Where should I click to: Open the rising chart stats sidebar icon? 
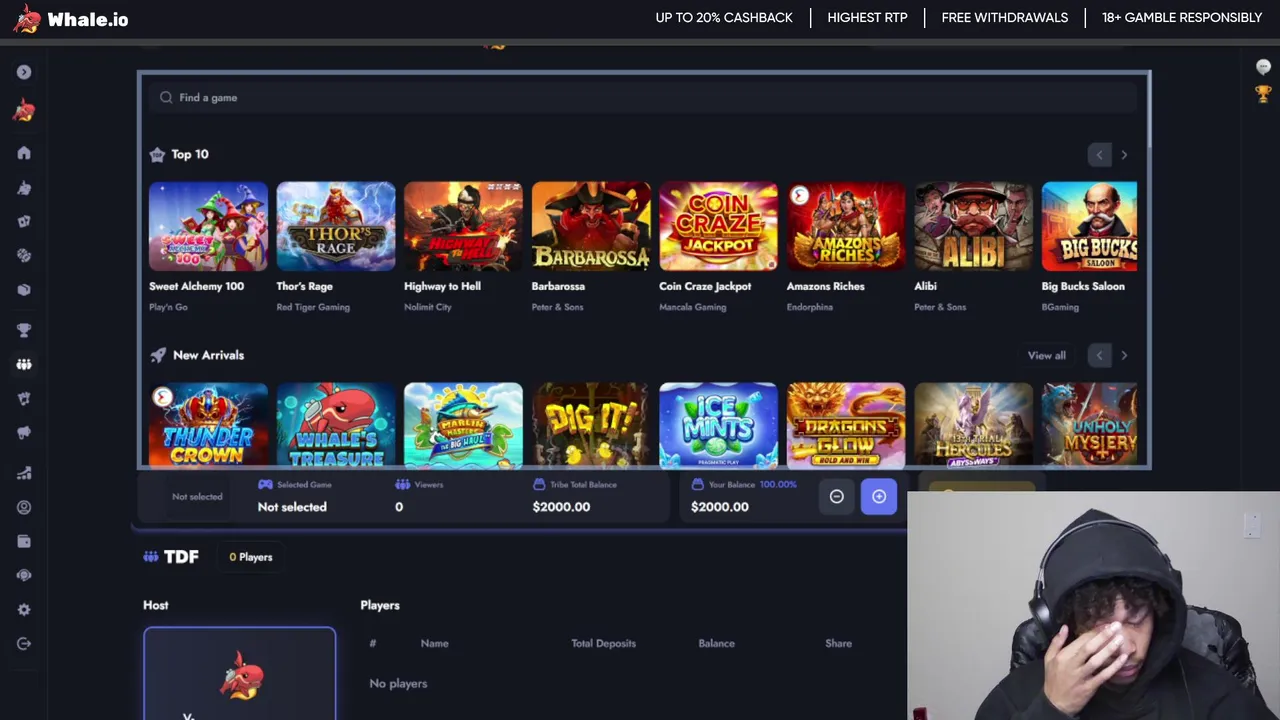24,473
